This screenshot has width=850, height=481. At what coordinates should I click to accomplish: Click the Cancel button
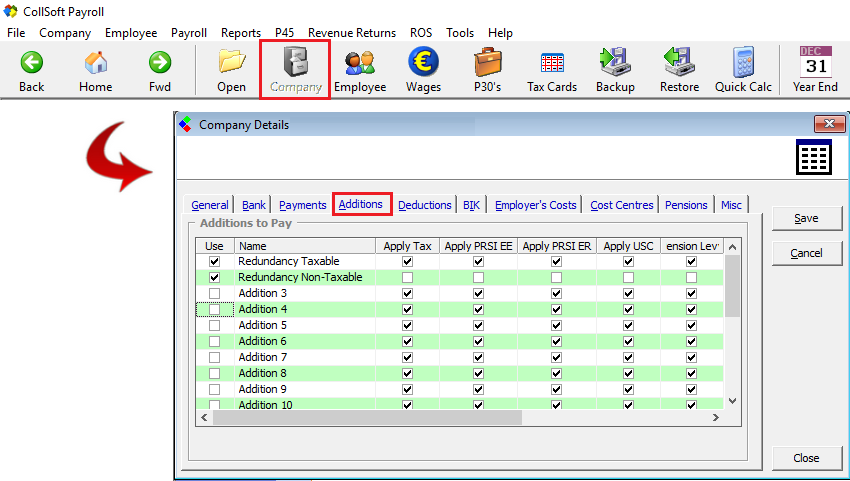coord(805,253)
